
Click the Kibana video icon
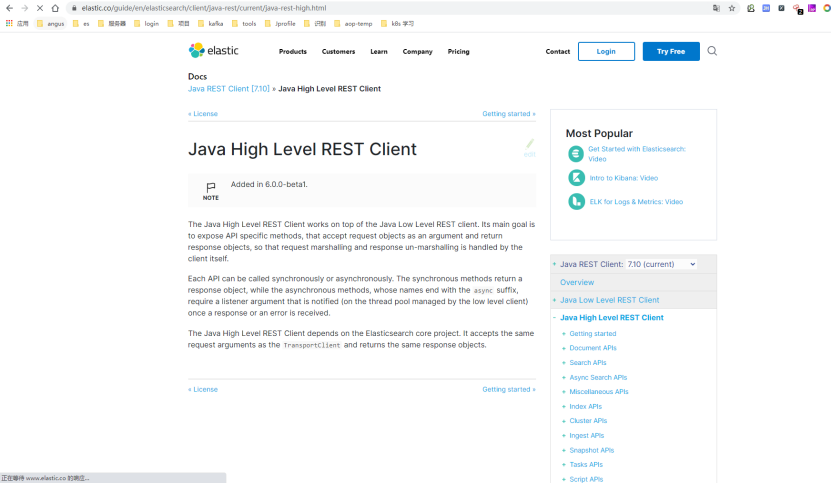point(576,178)
